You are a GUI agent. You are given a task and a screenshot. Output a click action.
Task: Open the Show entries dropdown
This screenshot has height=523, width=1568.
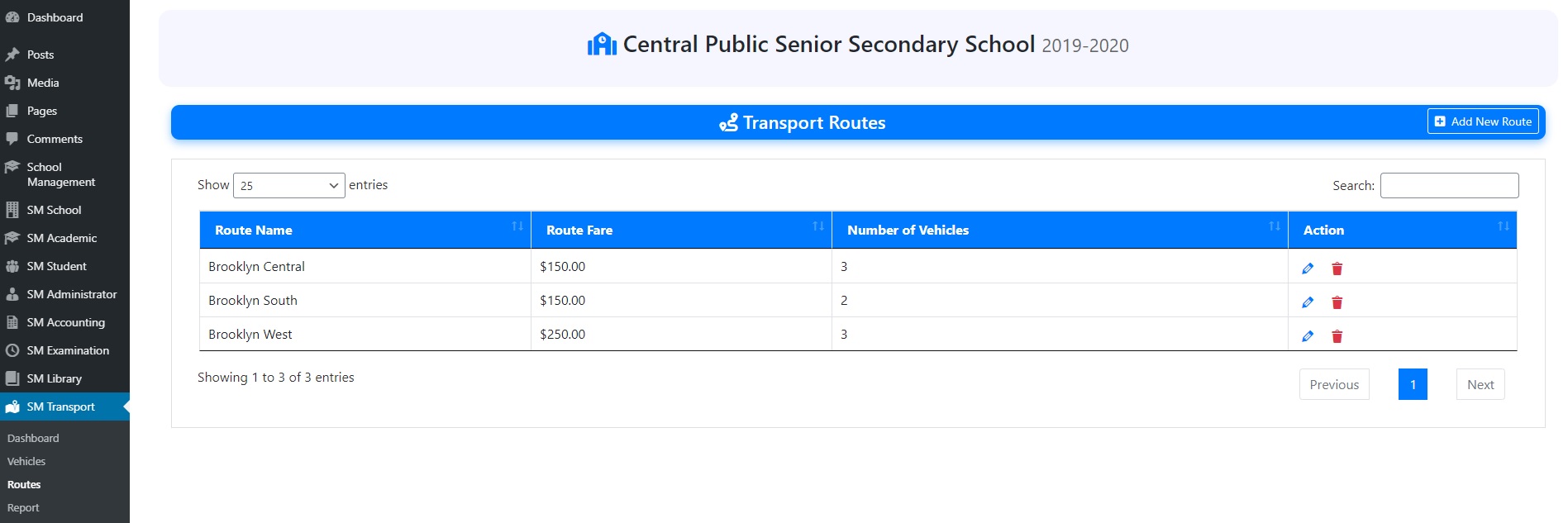point(288,185)
